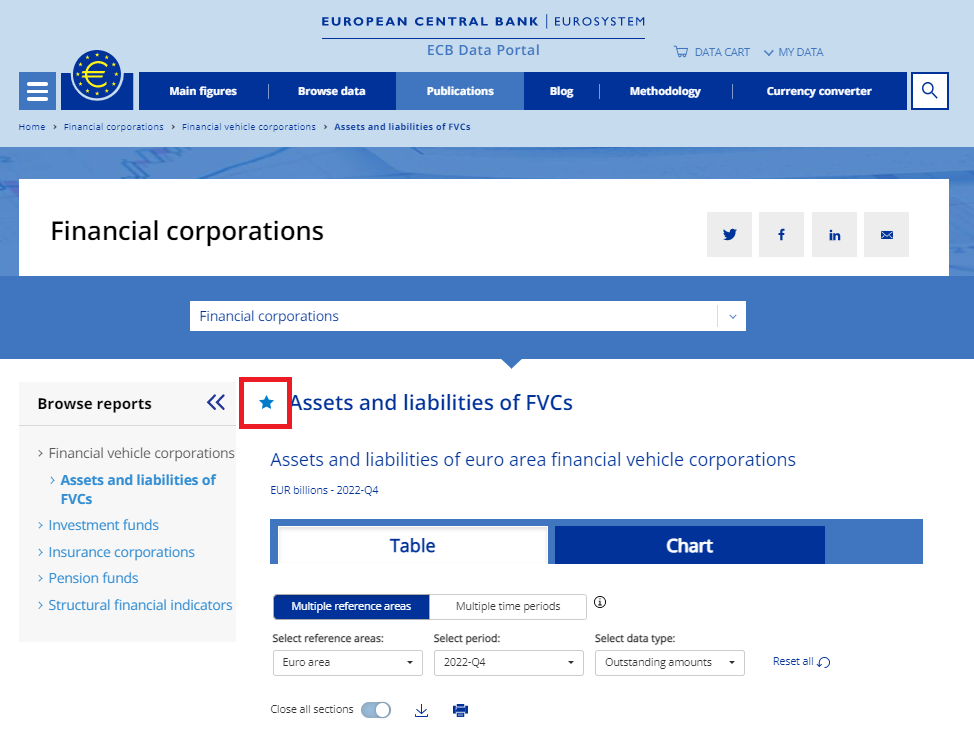This screenshot has height=733, width=974.
Task: Switch to Multiple time periods mode
Action: coord(507,606)
